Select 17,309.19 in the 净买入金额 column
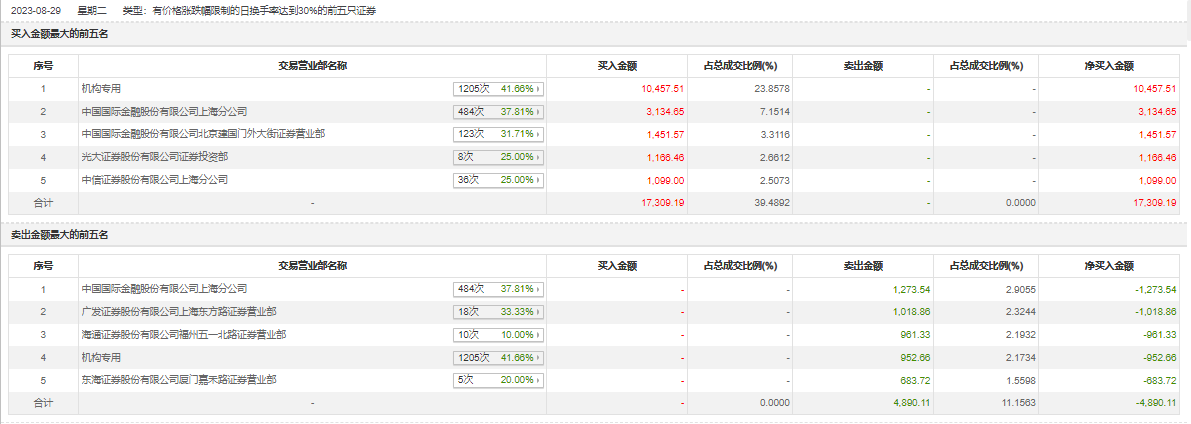 click(1154, 203)
